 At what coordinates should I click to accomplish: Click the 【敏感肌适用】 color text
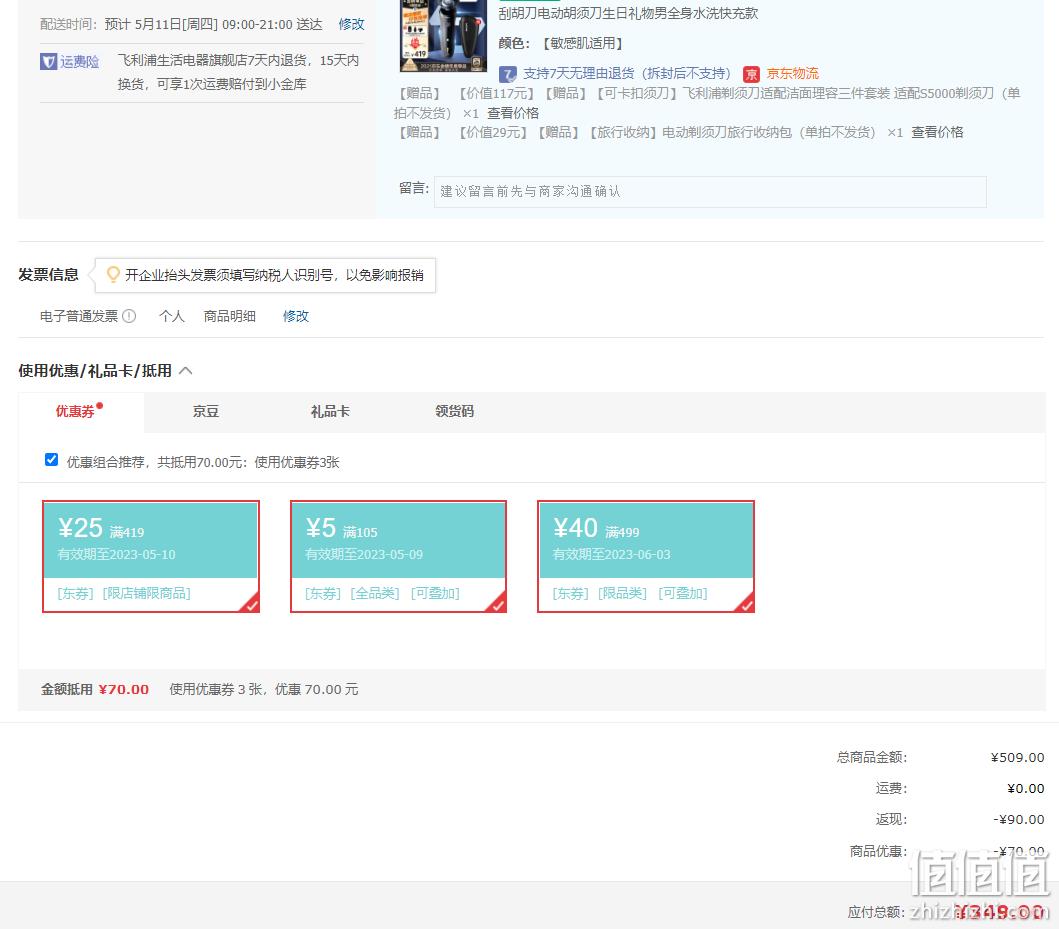click(x=583, y=44)
